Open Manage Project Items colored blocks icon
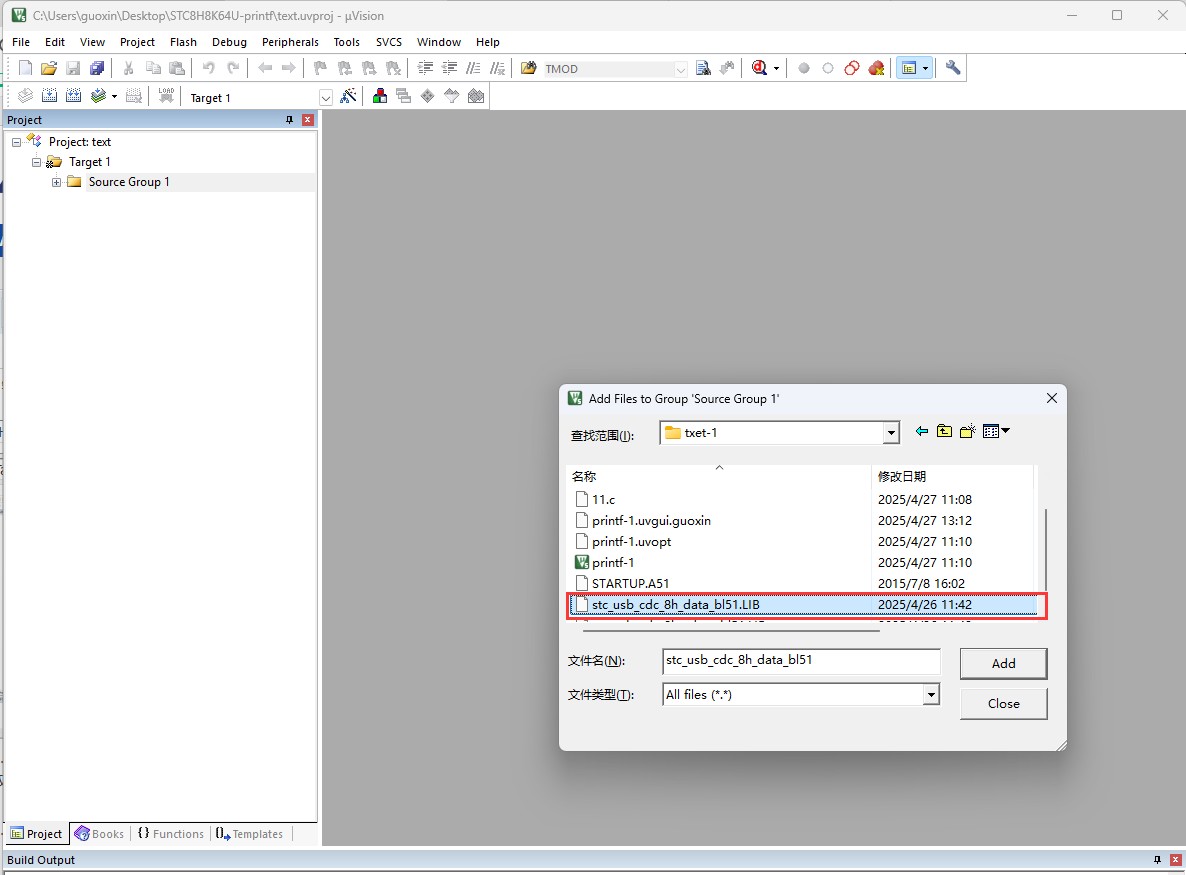Viewport: 1186px width, 875px height. [380, 96]
